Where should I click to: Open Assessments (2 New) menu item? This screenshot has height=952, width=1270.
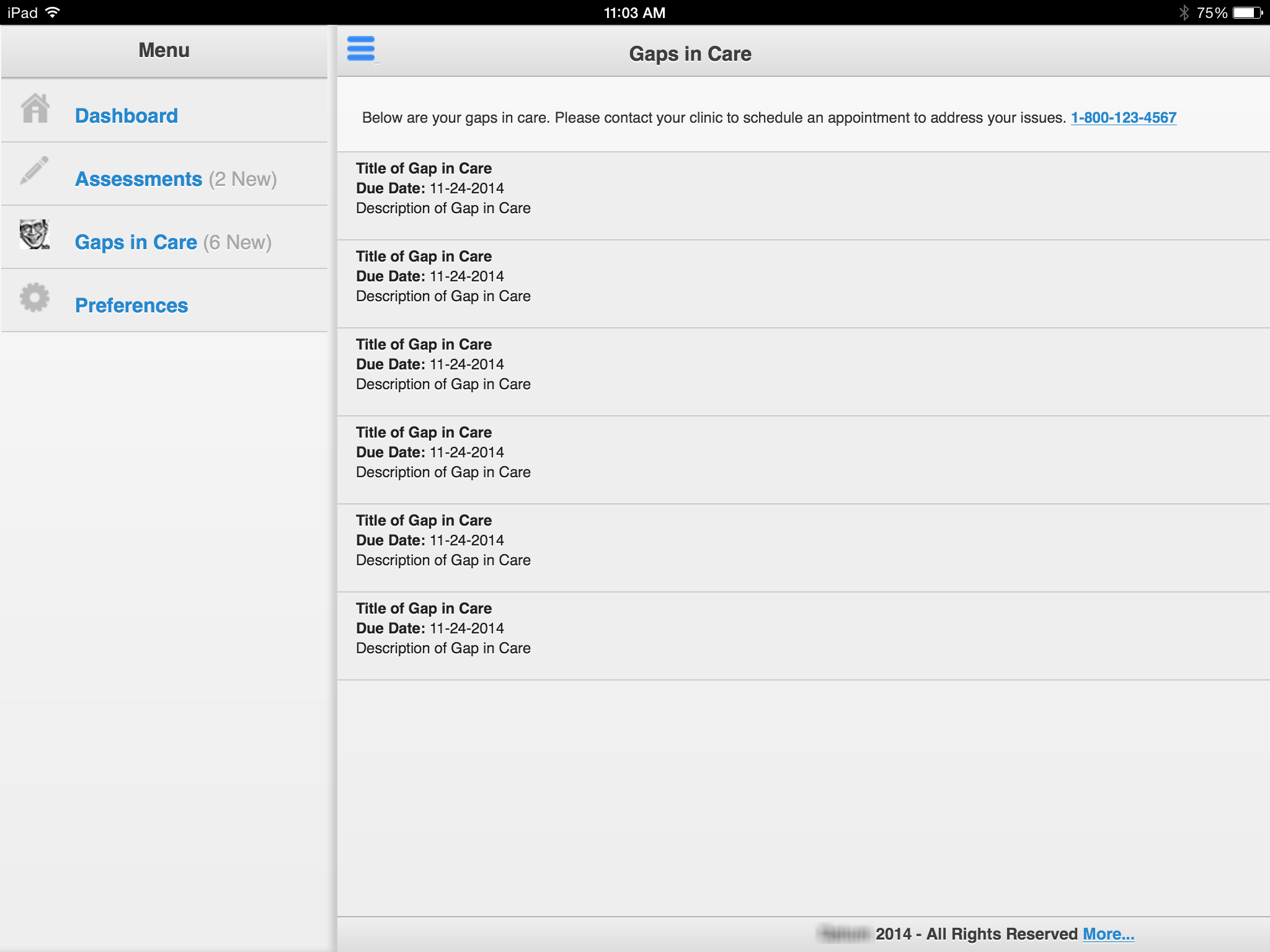coord(175,179)
